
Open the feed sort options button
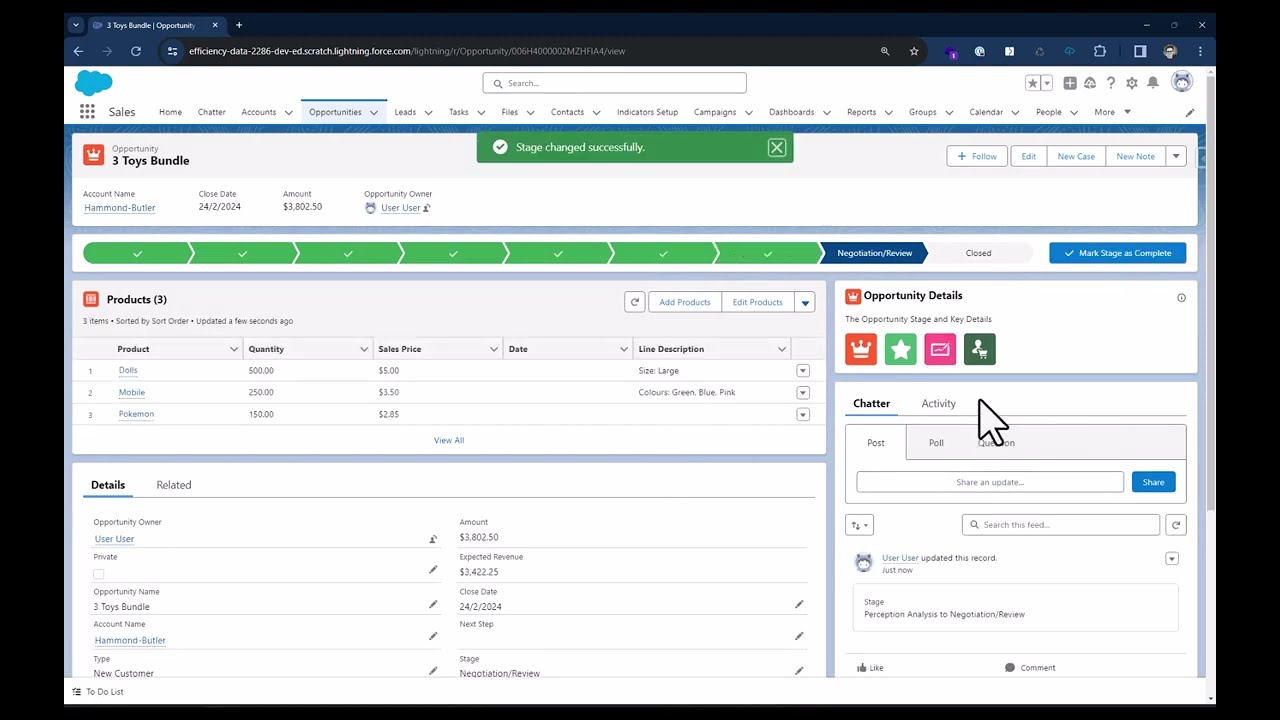(x=859, y=525)
